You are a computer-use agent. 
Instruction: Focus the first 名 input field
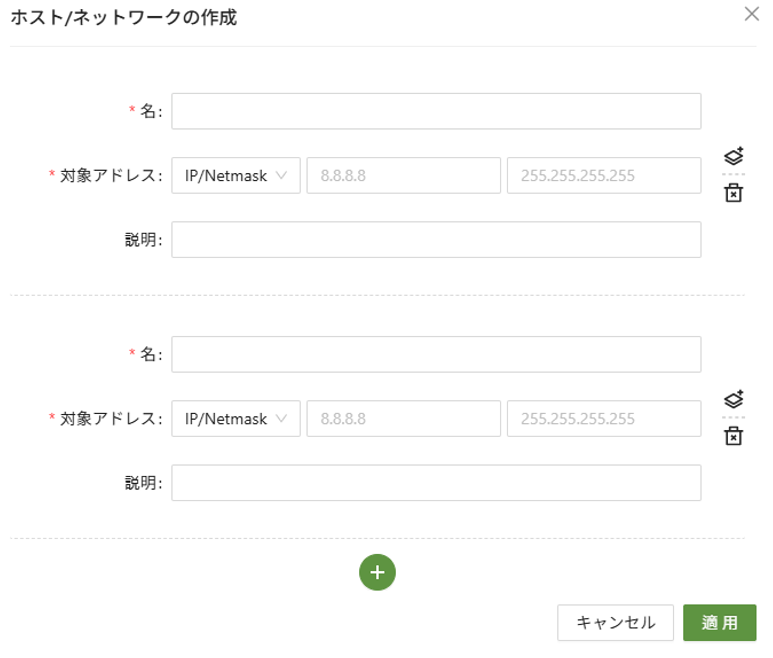[x=436, y=112]
